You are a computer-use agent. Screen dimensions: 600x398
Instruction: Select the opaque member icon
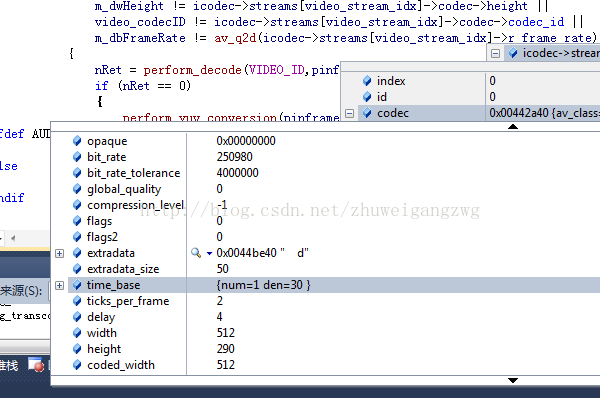coord(77,141)
